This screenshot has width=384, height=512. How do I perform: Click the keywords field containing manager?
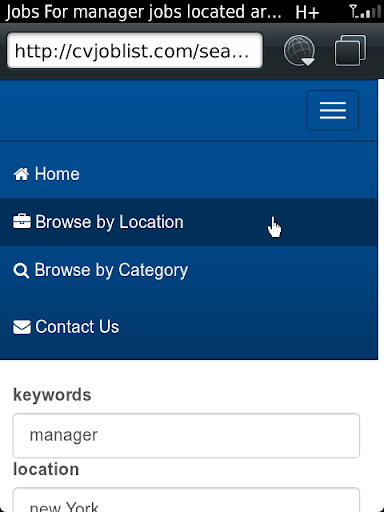[186, 435]
